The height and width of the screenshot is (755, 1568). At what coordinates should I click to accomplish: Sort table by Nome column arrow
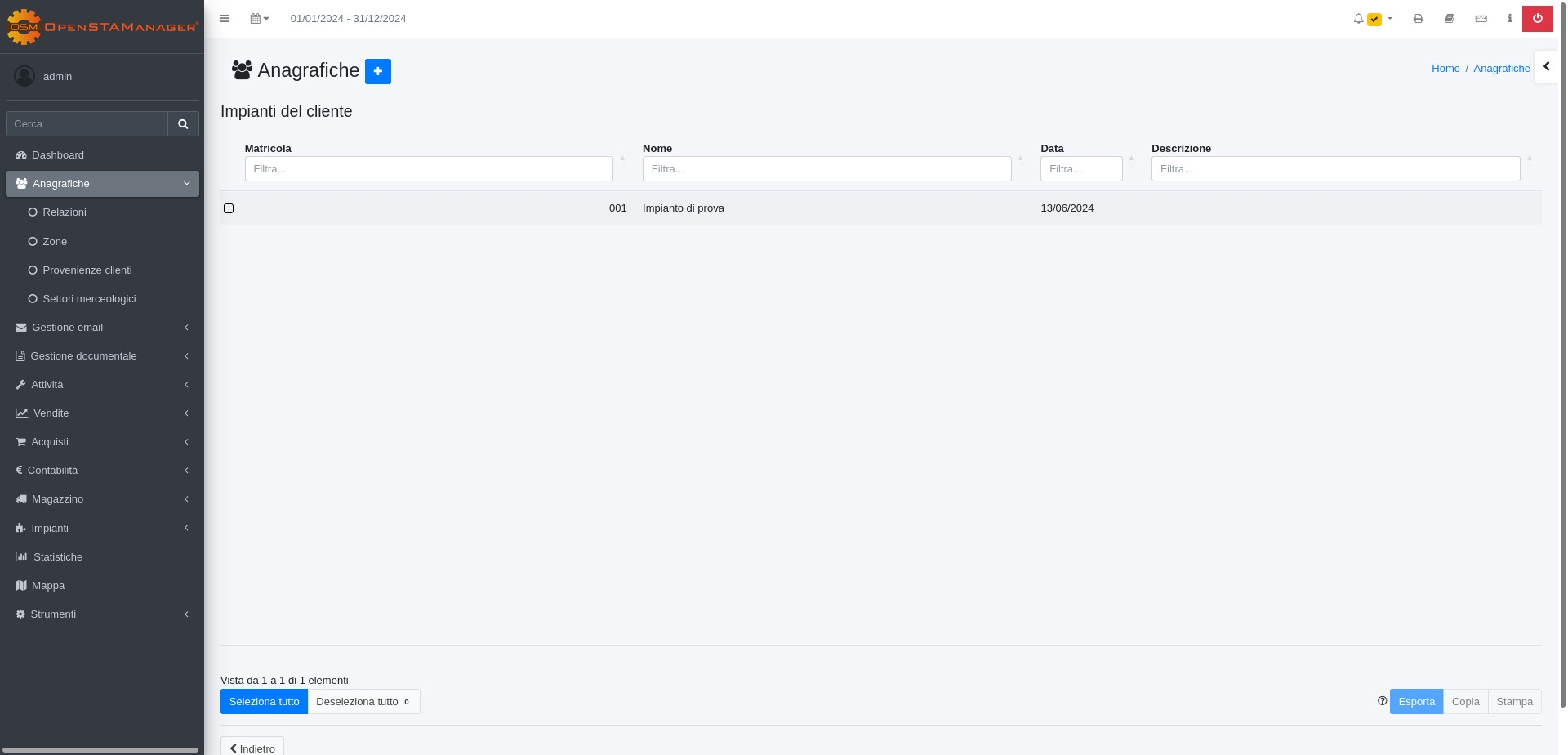tap(1020, 159)
